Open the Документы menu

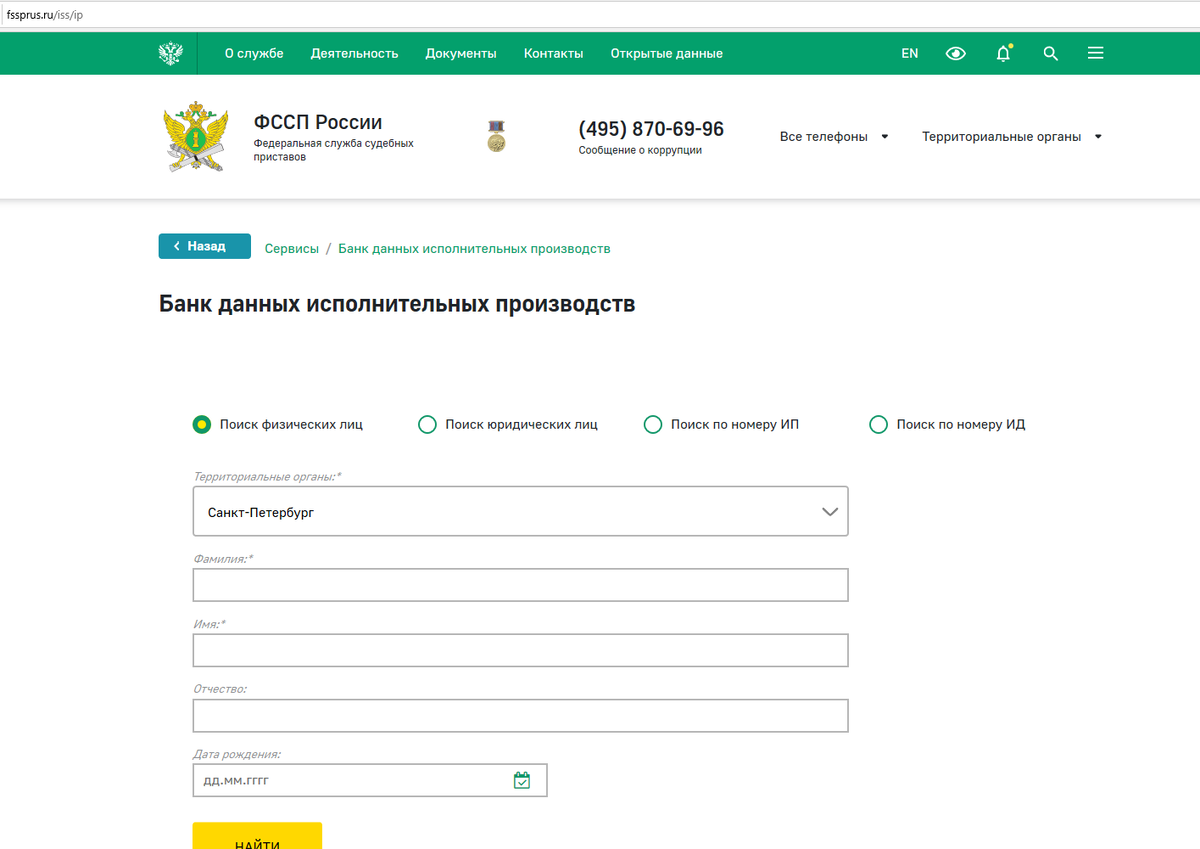coord(461,53)
